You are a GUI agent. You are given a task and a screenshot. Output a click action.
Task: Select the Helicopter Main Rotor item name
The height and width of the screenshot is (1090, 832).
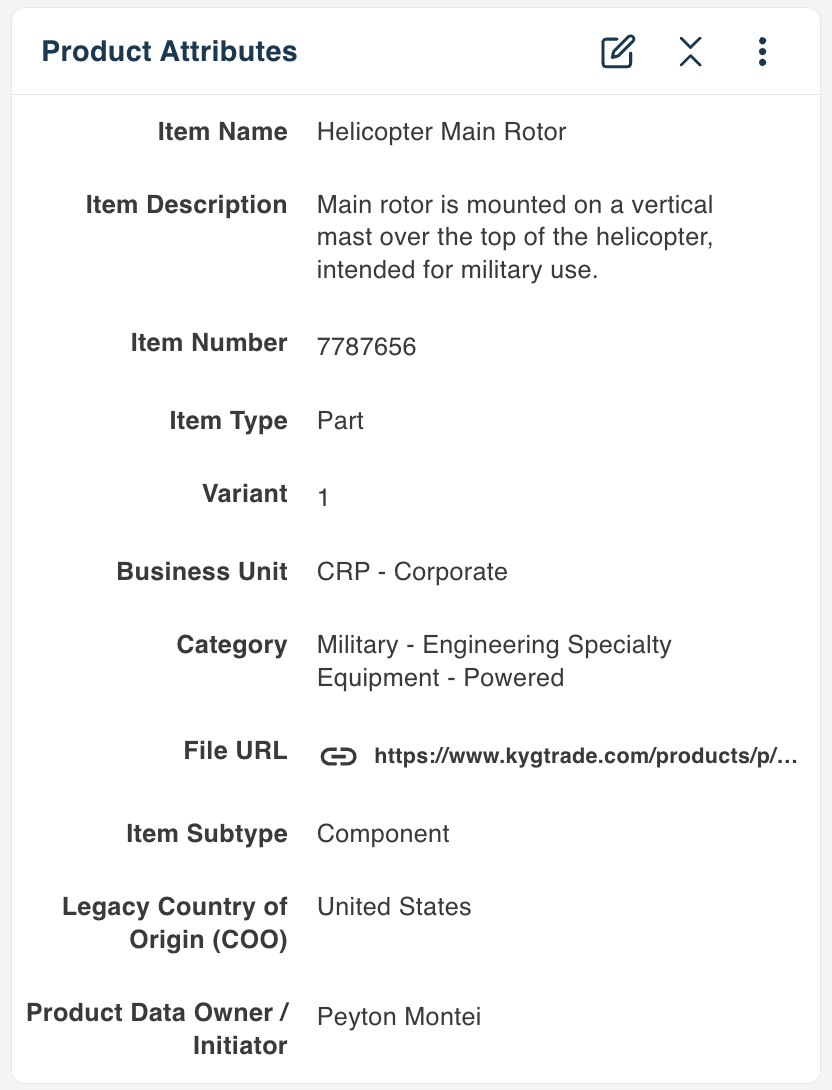tap(441, 131)
